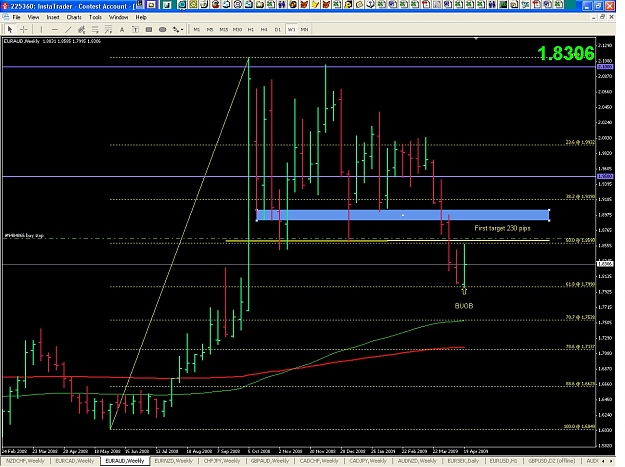Select the Fibonacci expansion tool

tap(108, 29)
